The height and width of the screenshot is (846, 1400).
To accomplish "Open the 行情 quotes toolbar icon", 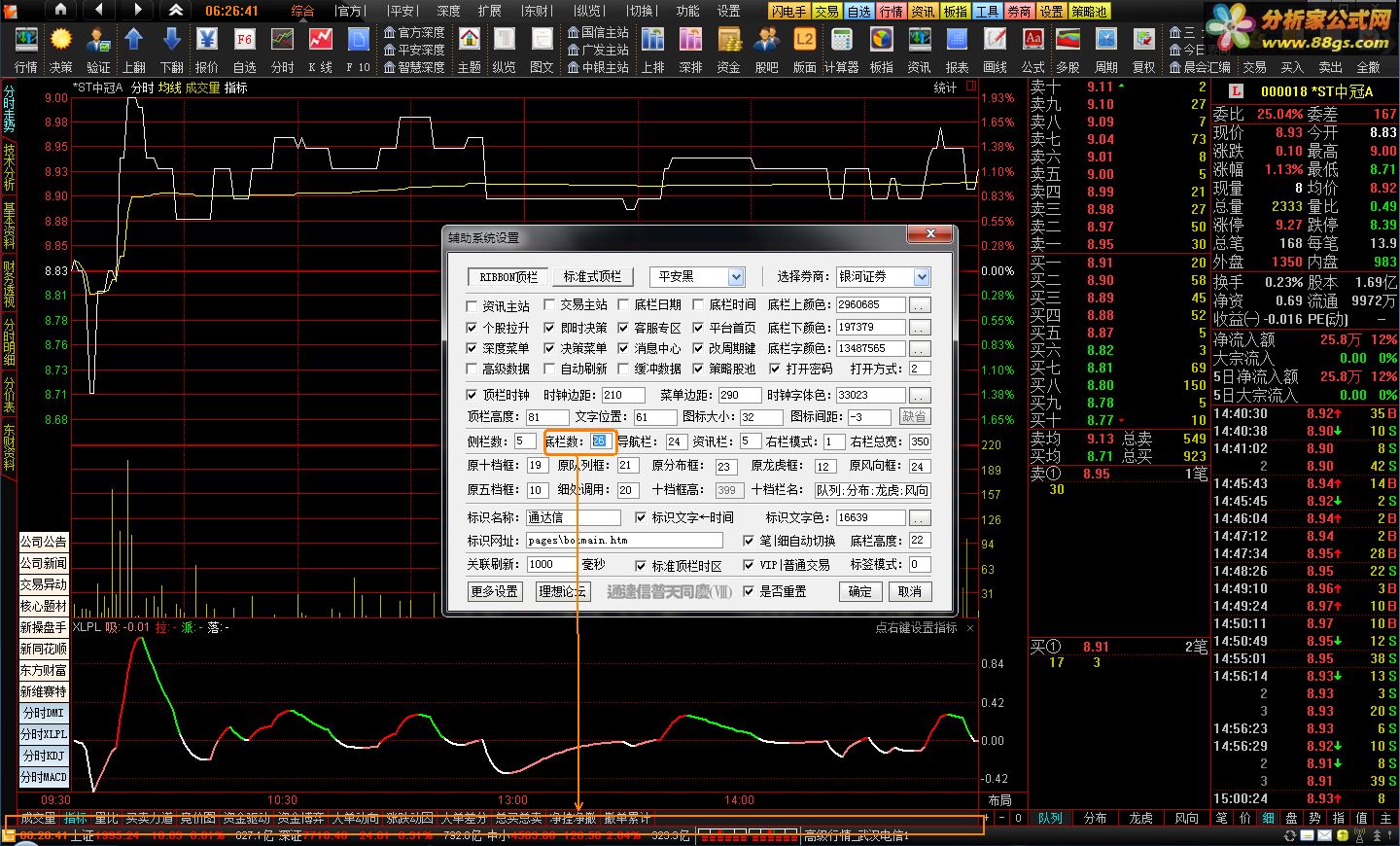I will (25, 49).
